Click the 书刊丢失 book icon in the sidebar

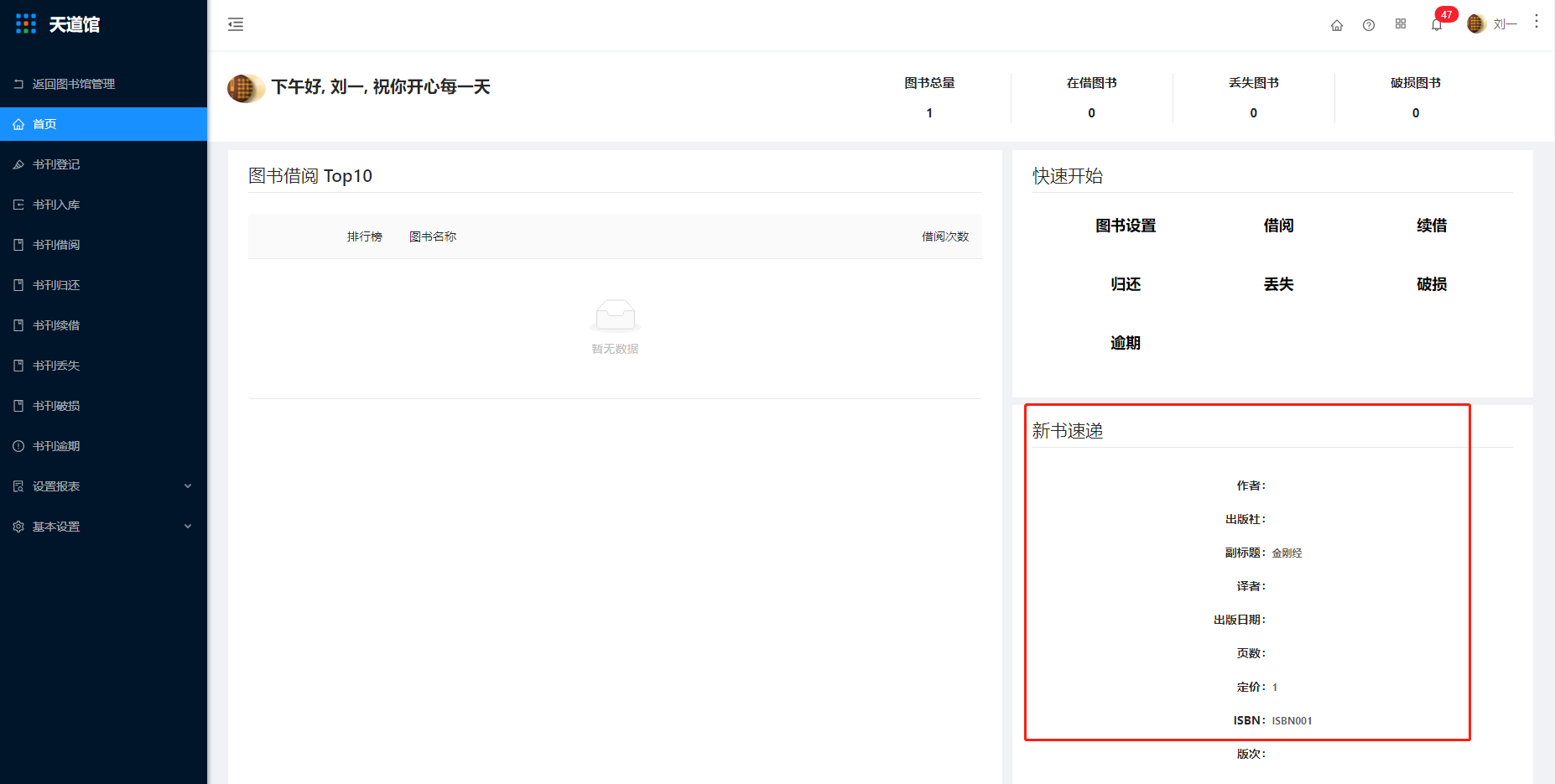tap(18, 366)
